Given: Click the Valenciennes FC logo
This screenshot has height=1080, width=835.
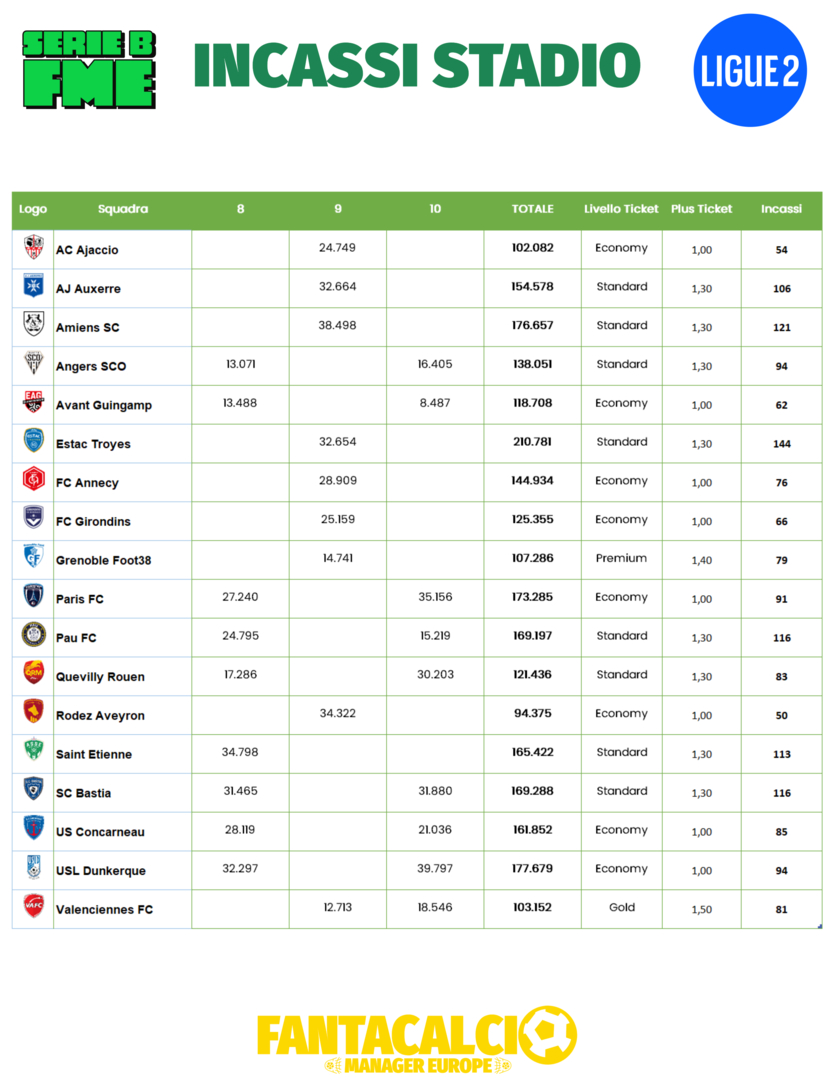Looking at the screenshot, I should pos(33,907).
